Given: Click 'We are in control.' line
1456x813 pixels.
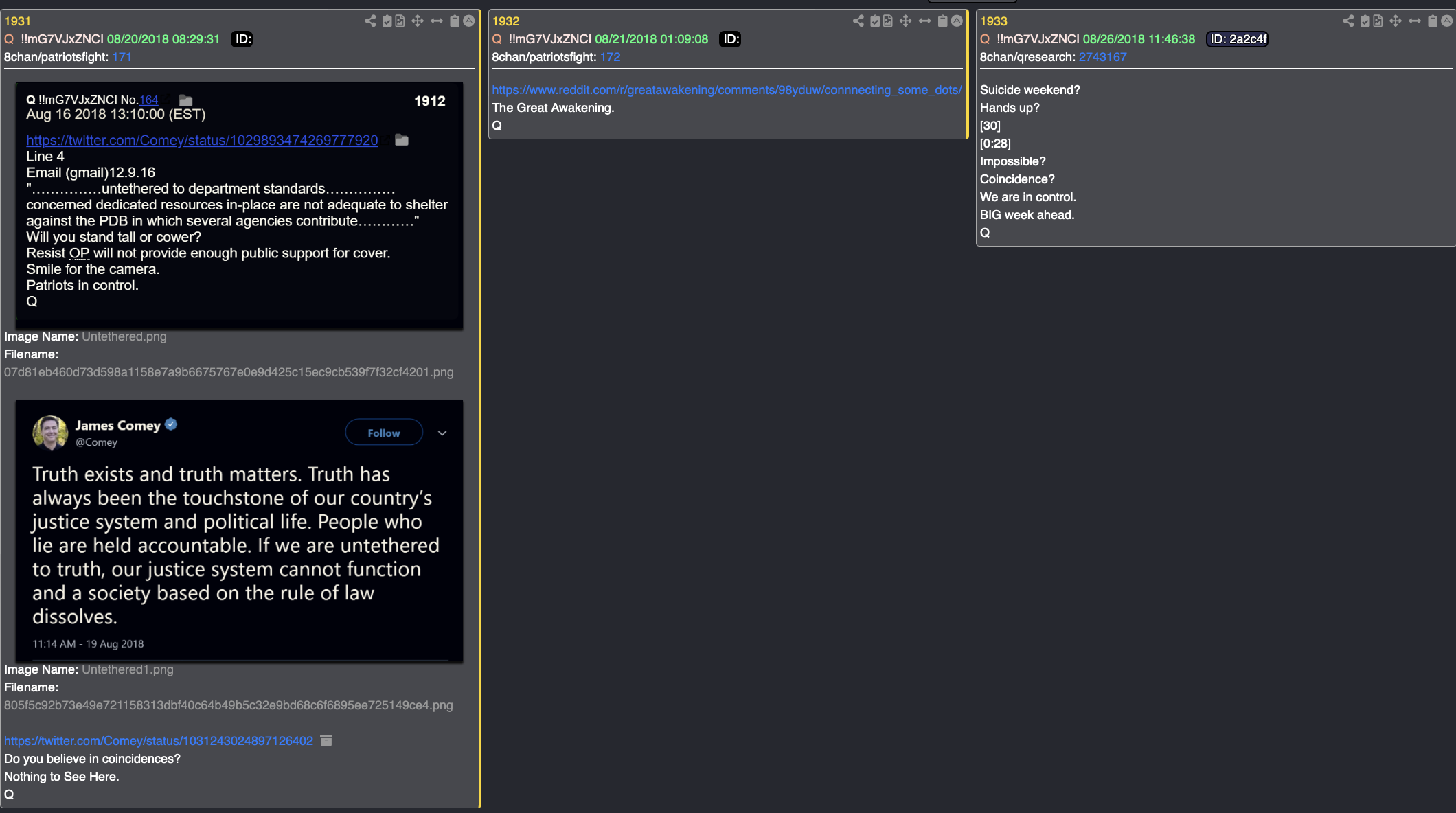Looking at the screenshot, I should pyautogui.click(x=1028, y=197).
